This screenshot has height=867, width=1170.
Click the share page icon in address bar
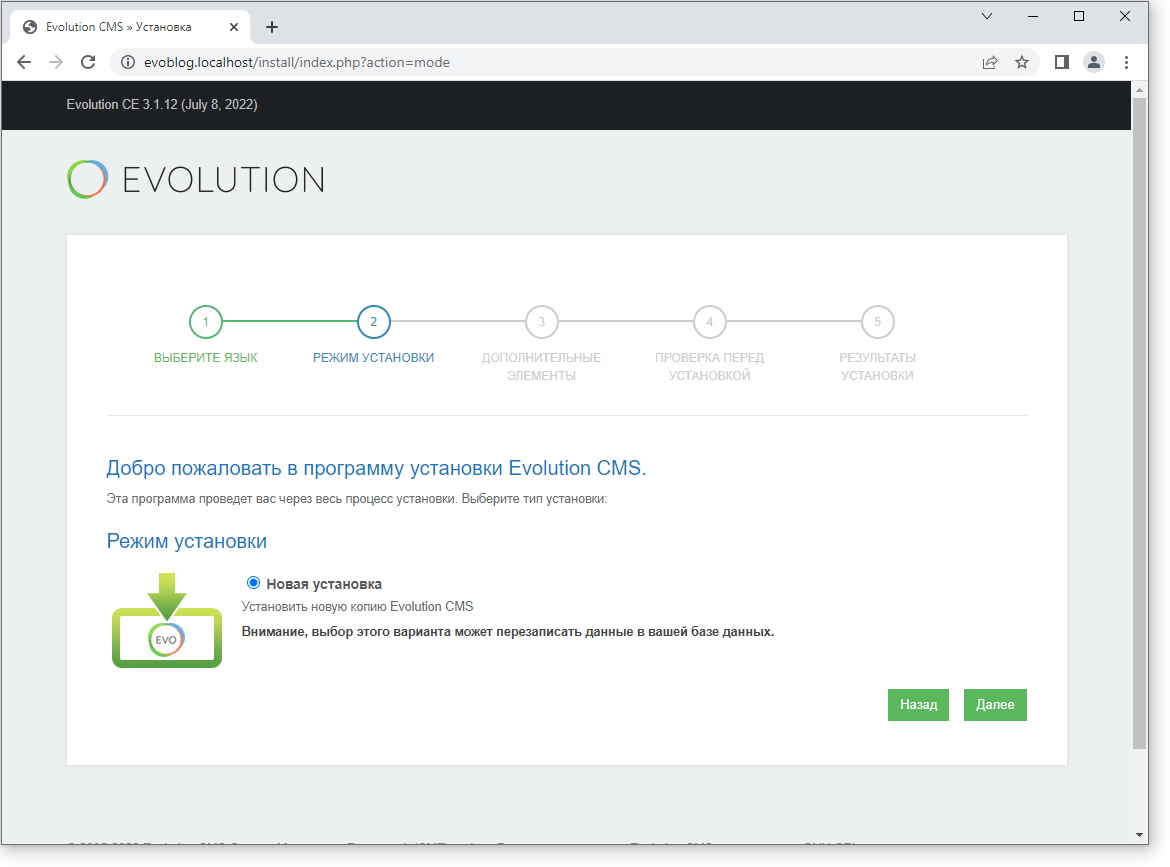[x=990, y=62]
